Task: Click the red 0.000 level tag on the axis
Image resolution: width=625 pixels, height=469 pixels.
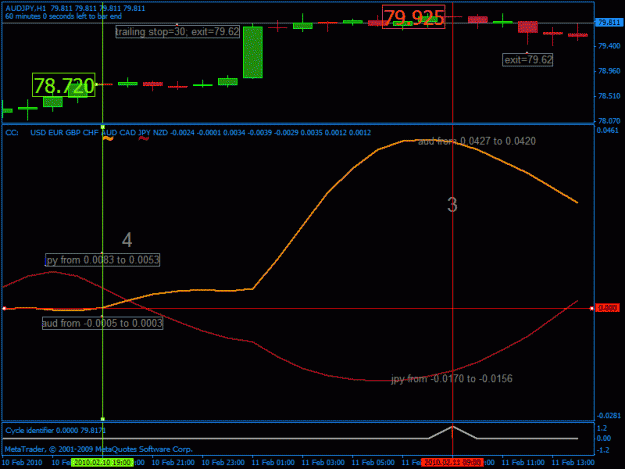Action: [608, 308]
